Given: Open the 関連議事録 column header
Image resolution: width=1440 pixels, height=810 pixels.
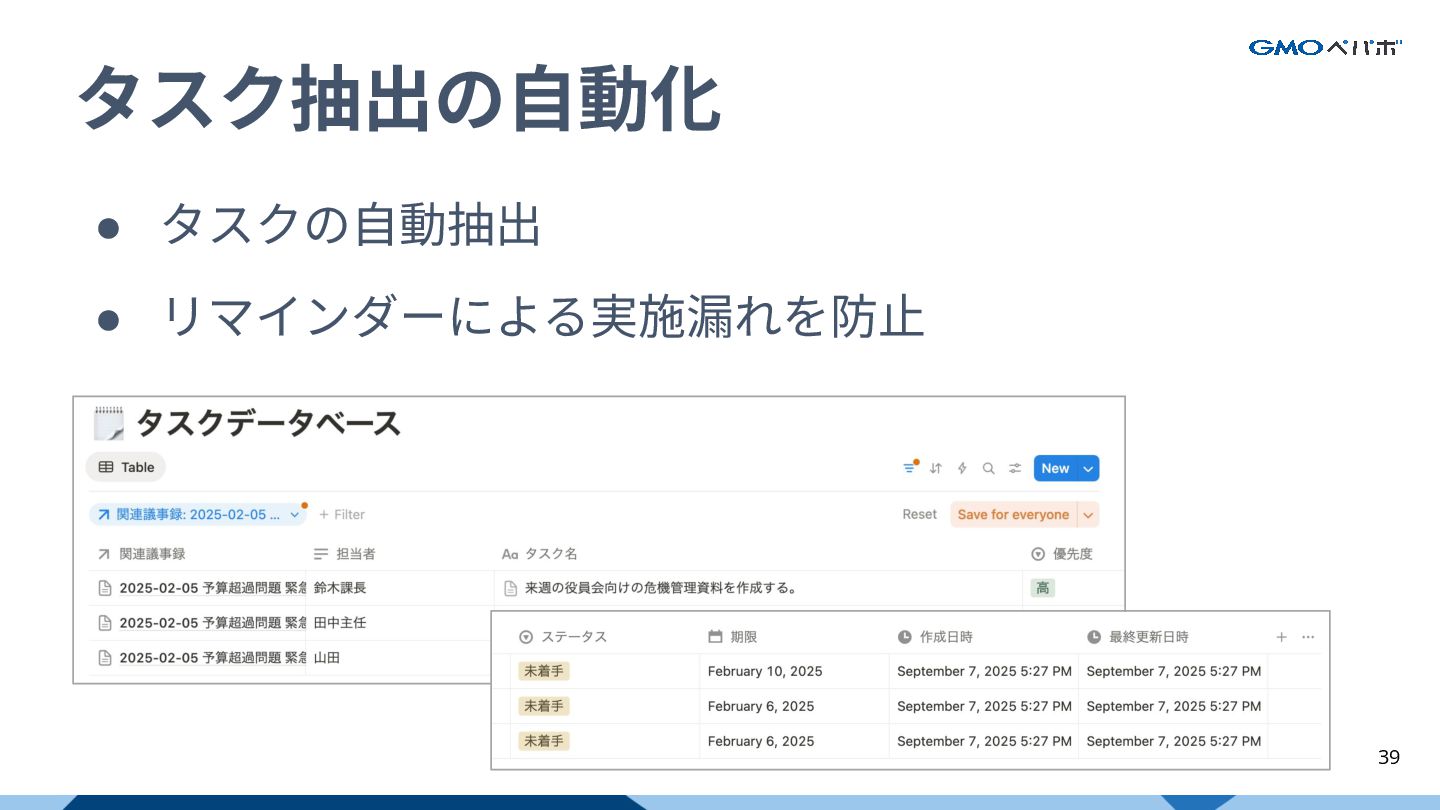Looking at the screenshot, I should coord(141,553).
